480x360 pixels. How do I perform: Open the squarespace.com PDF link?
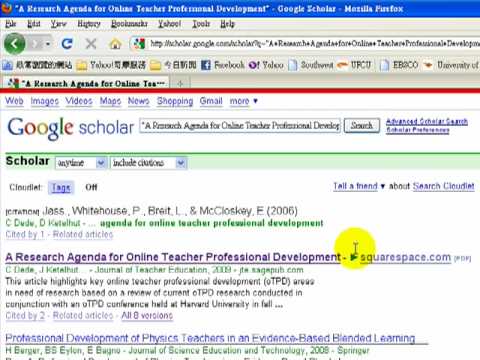(x=405, y=257)
